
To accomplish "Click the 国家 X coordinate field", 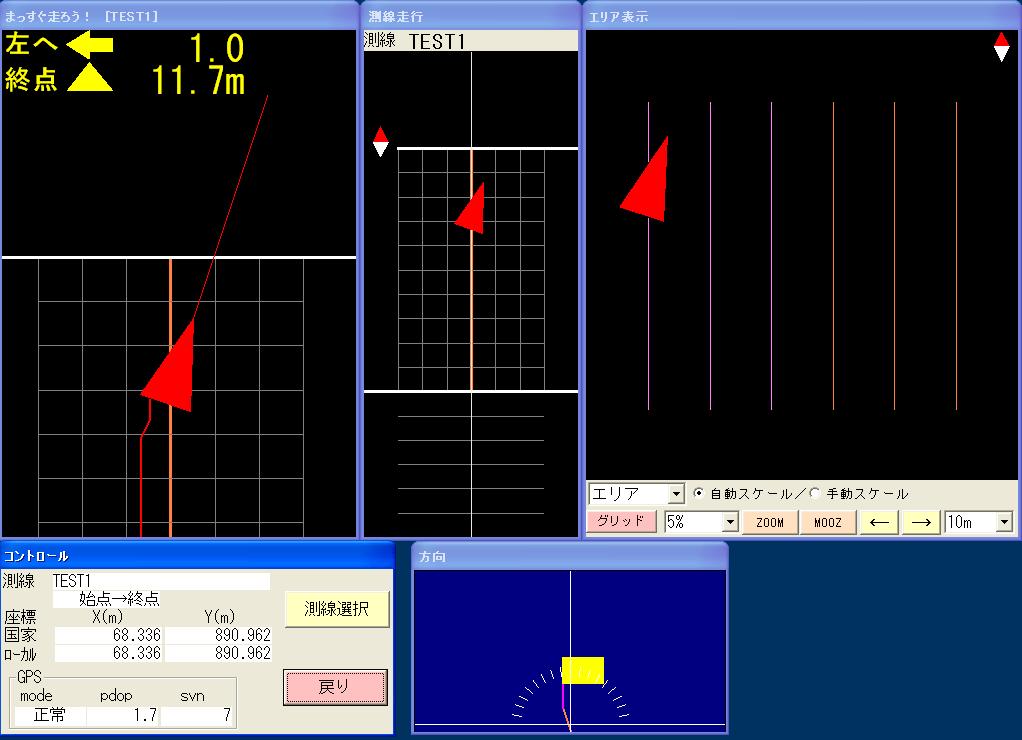I will pyautogui.click(x=108, y=635).
